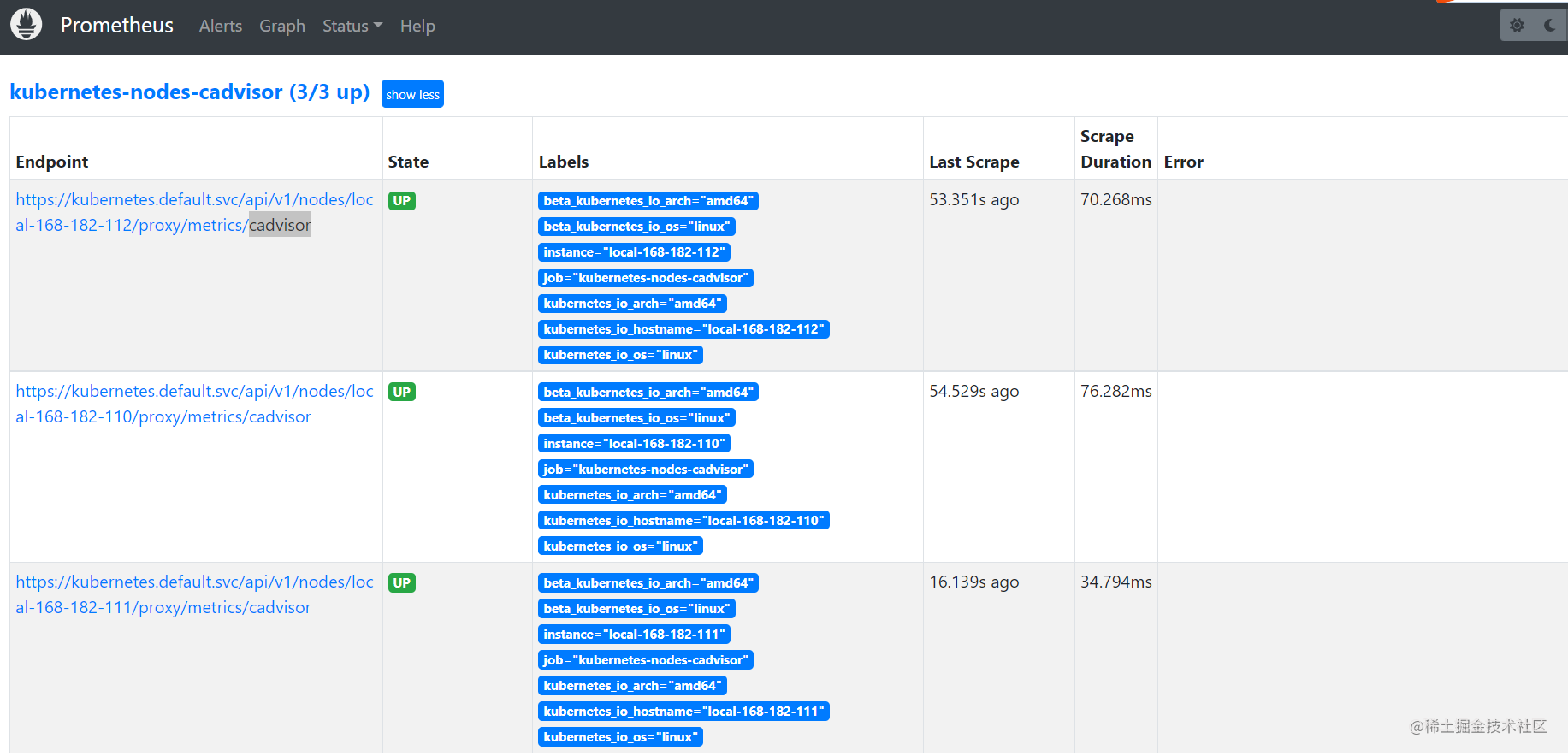Click 16.139s ago last scrape value

tap(974, 582)
